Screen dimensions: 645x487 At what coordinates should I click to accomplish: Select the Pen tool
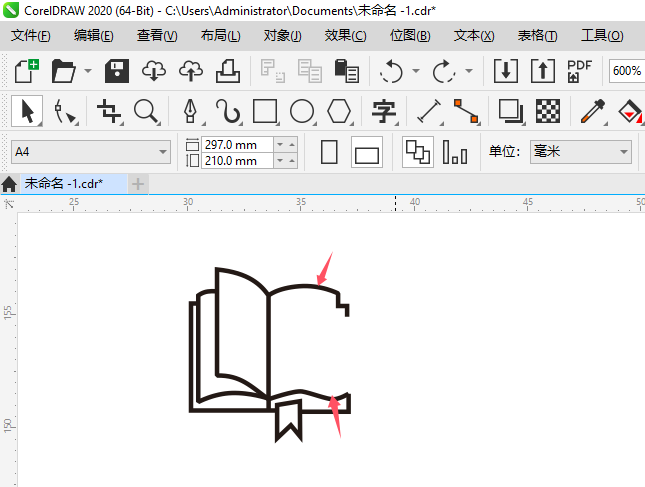(190, 111)
